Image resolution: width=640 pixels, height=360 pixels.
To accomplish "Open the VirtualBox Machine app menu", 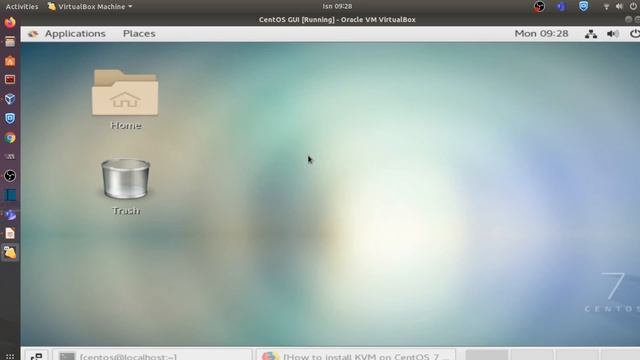I will 90,7.
